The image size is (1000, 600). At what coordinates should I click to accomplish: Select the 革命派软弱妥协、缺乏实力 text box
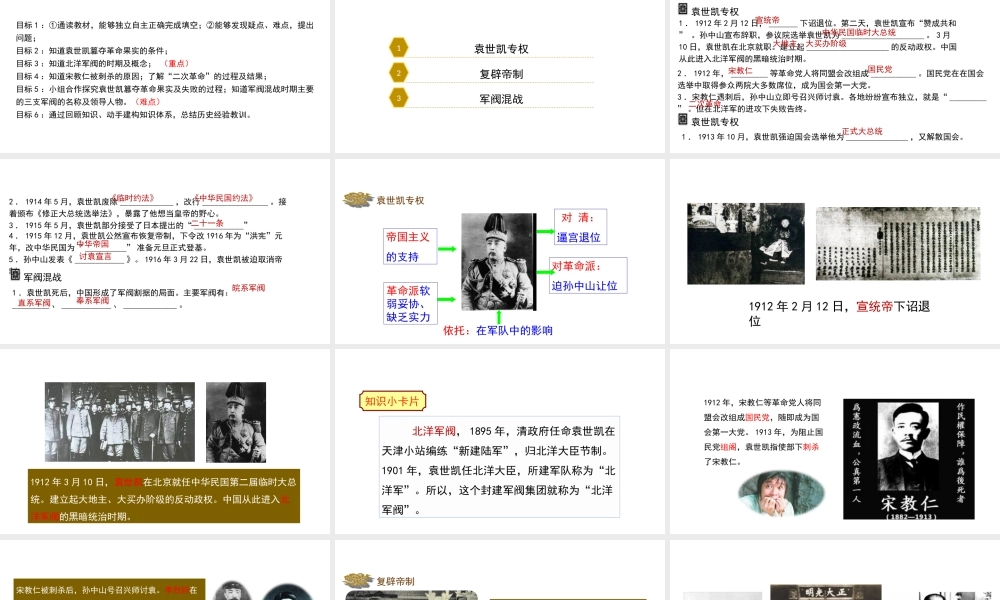(409, 304)
